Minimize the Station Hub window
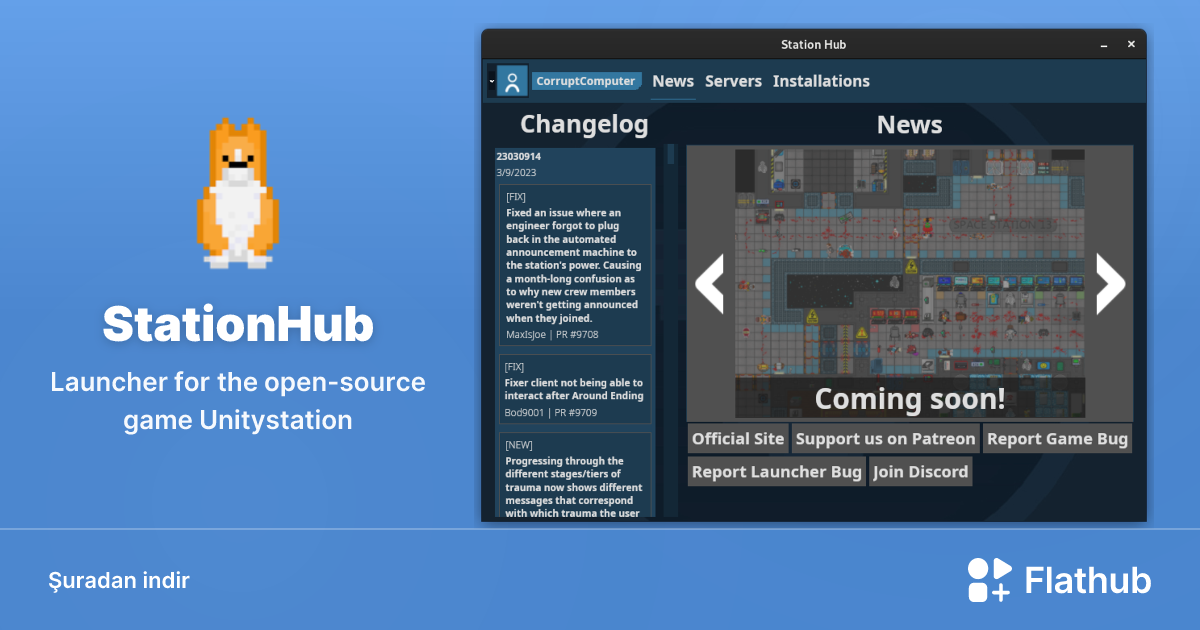 [1102, 44]
